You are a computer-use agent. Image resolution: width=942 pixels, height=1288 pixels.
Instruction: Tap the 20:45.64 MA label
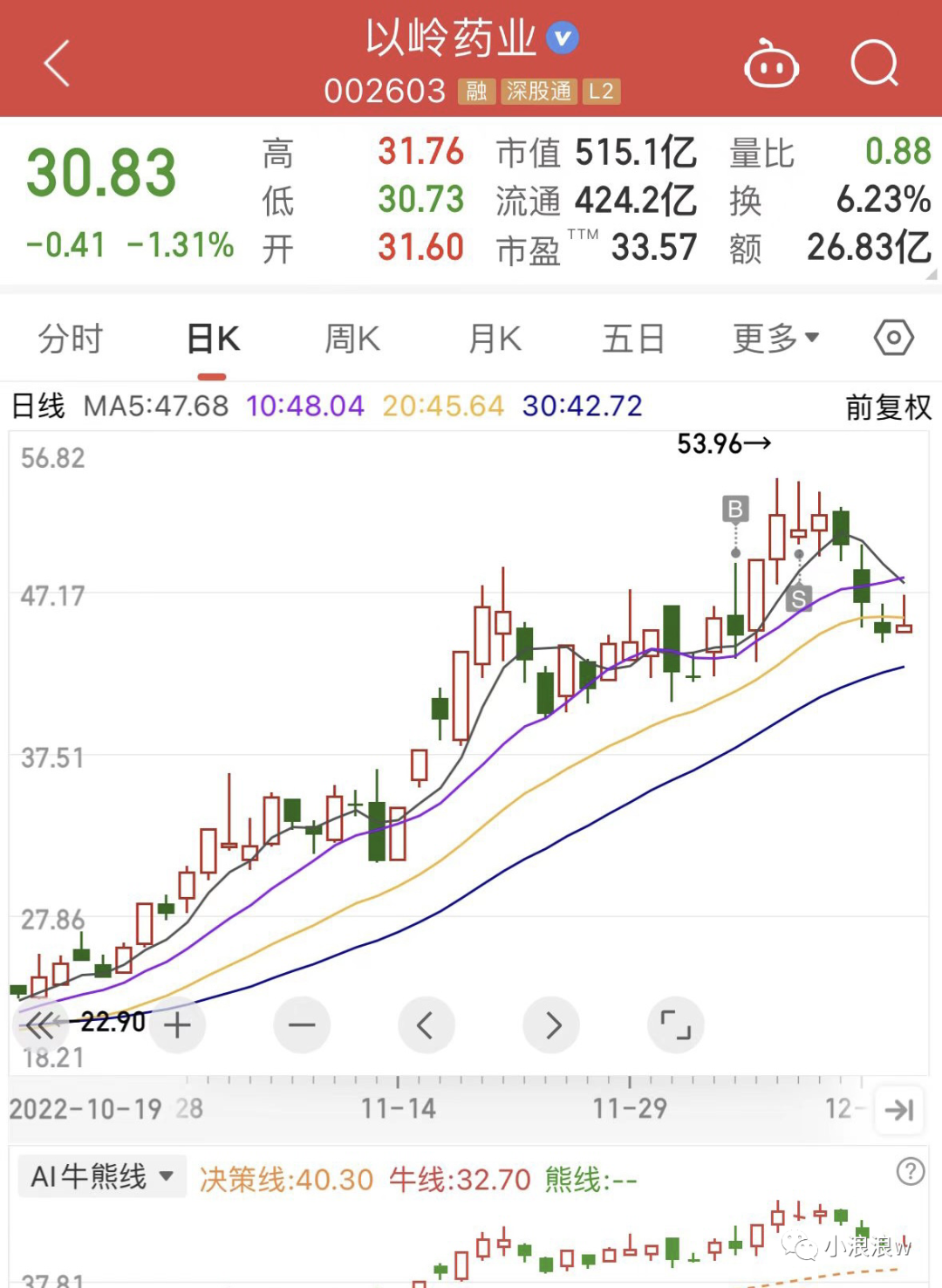coord(443,406)
